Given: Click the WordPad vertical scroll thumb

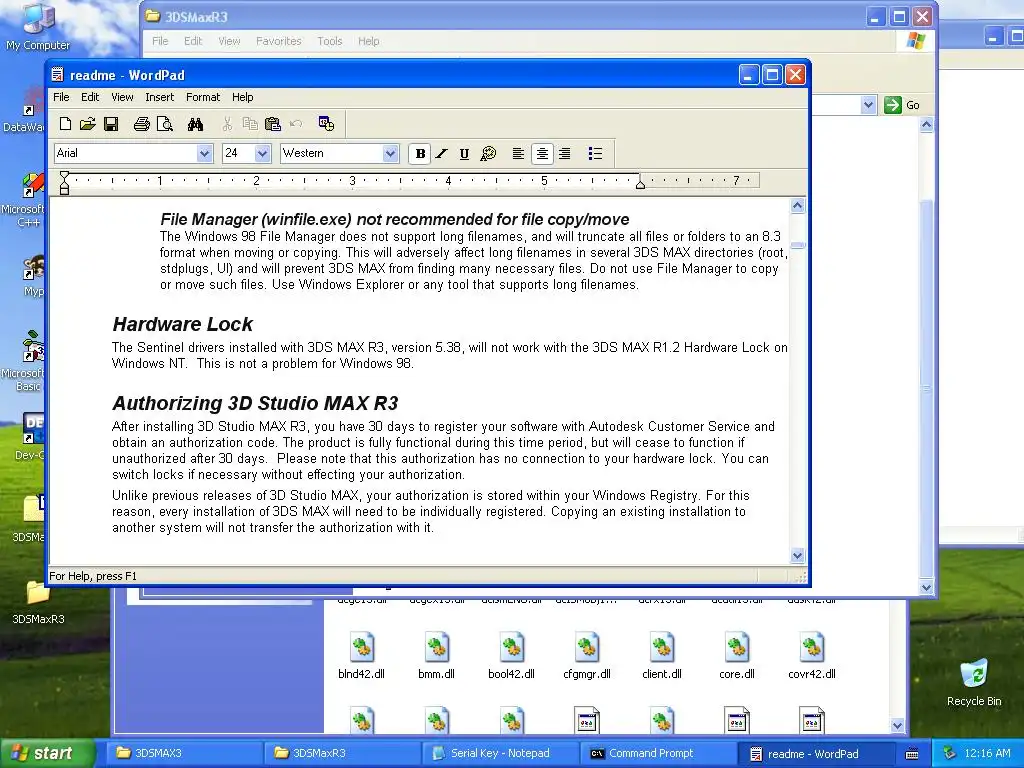Looking at the screenshot, I should 797,246.
